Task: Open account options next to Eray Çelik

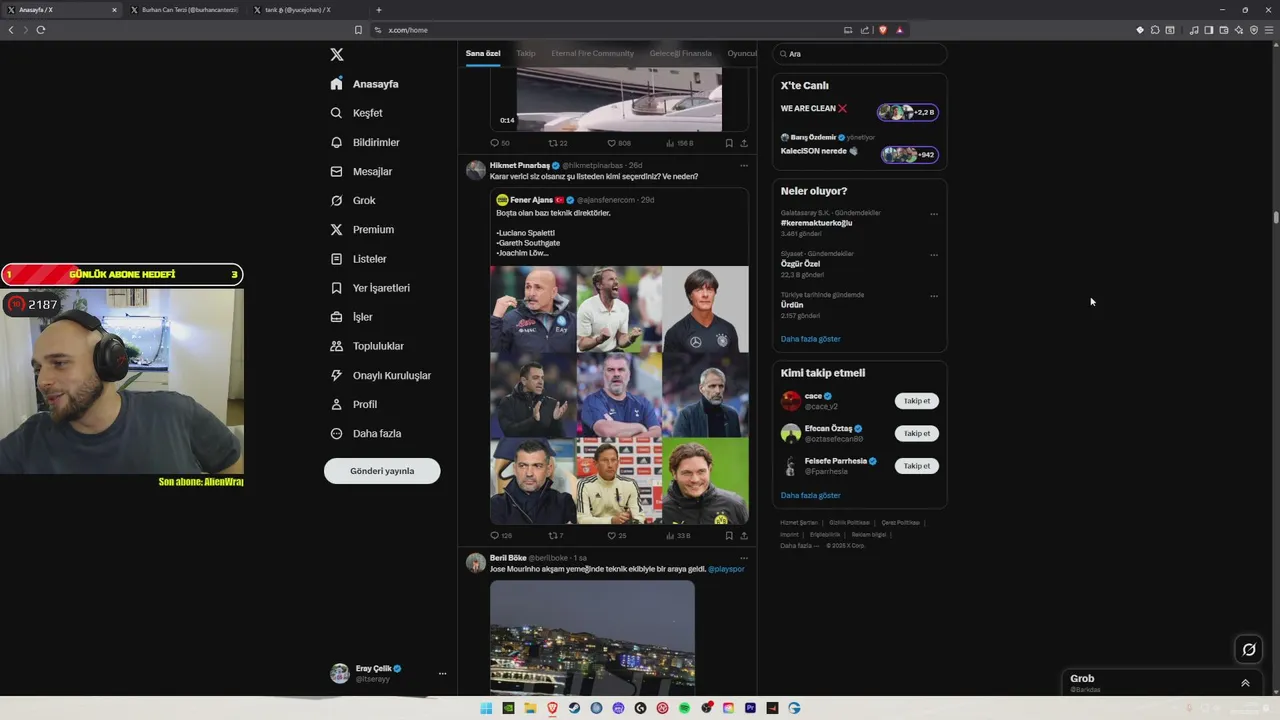Action: (x=442, y=673)
